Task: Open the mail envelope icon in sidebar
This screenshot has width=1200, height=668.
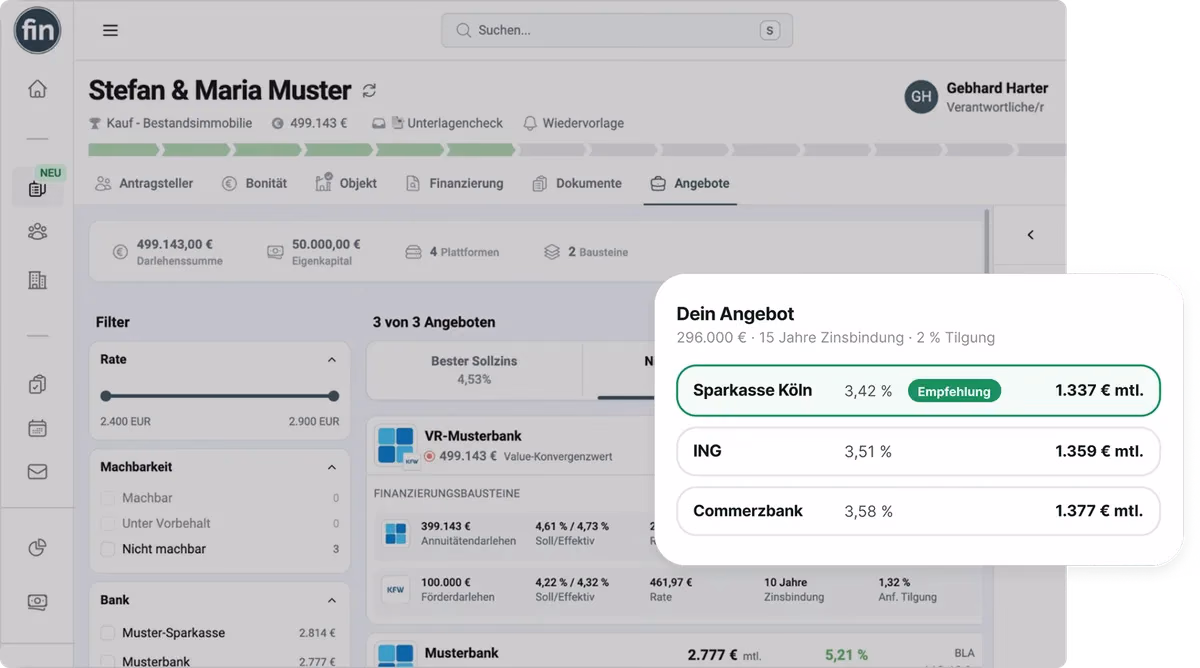Action: pyautogui.click(x=37, y=472)
